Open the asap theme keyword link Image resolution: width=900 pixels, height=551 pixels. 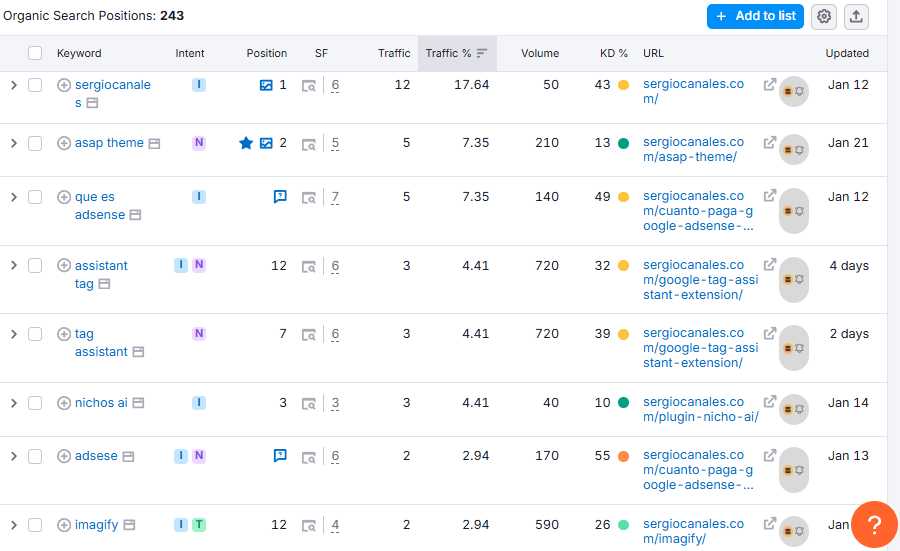[x=109, y=143]
